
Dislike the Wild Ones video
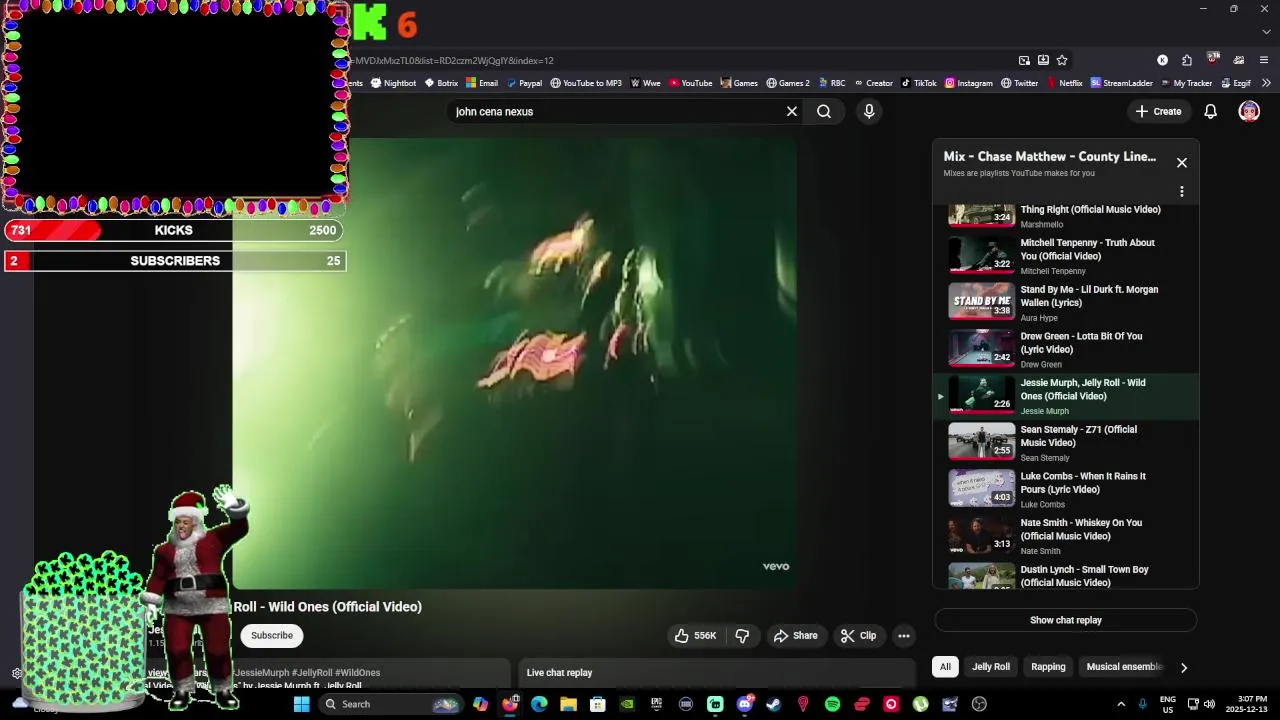coord(742,636)
